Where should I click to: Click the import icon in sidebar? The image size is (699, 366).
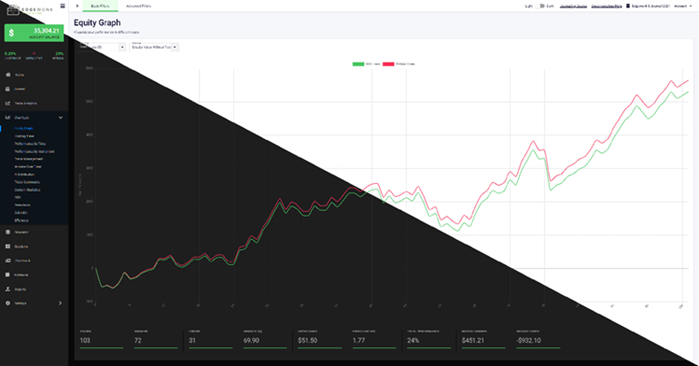point(8,289)
